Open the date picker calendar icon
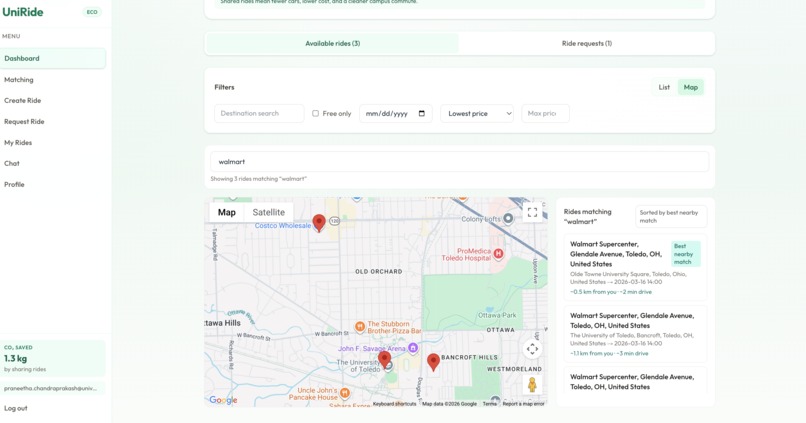Screen dimensions: 806x423 [422, 113]
